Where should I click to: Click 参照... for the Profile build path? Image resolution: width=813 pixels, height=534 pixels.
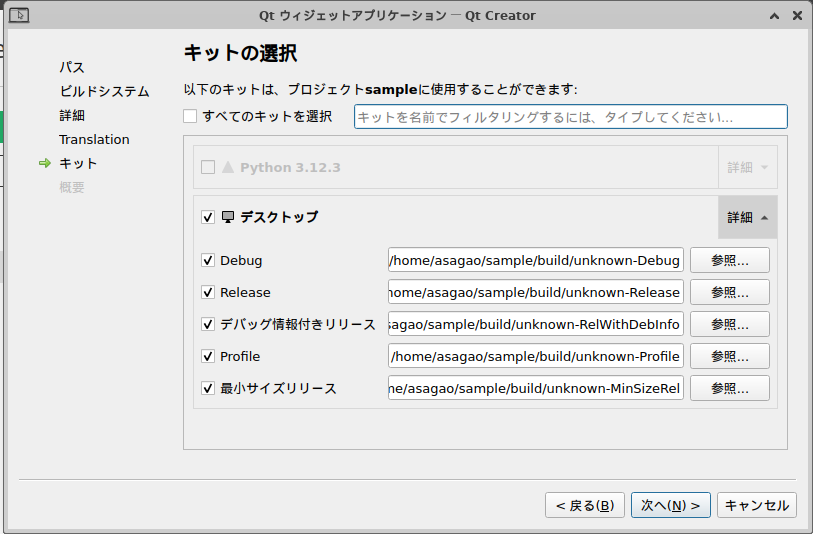730,357
